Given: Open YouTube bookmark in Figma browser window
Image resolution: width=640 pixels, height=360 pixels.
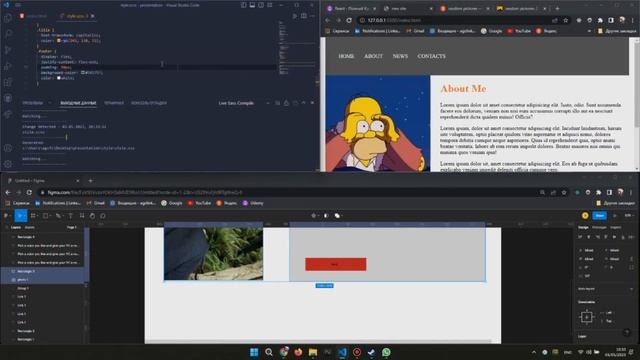Looking at the screenshot, I should click(199, 203).
